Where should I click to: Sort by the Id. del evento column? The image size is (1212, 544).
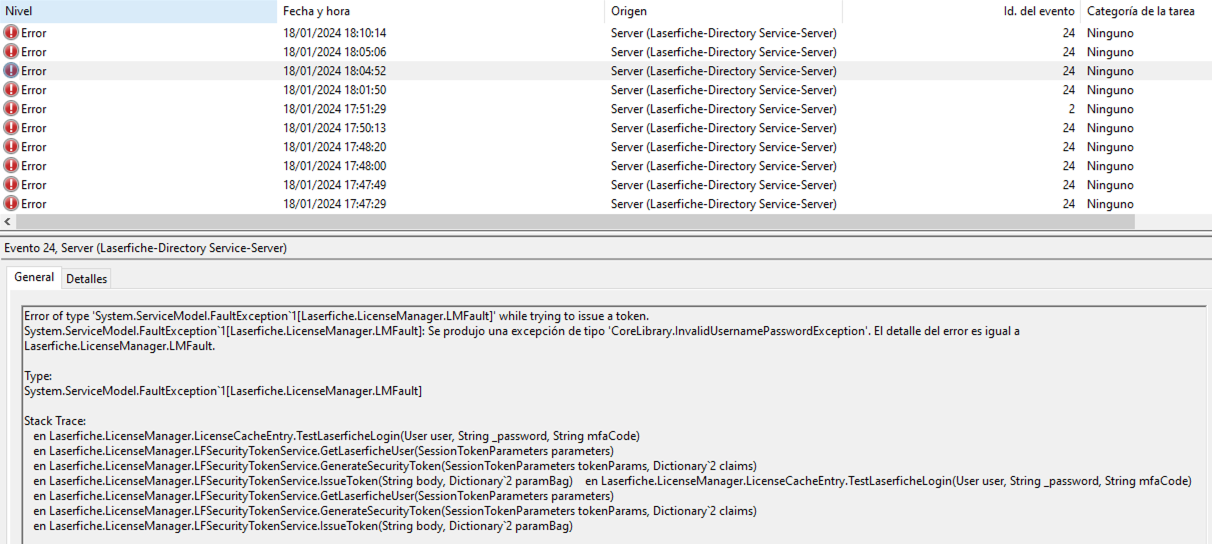960,11
